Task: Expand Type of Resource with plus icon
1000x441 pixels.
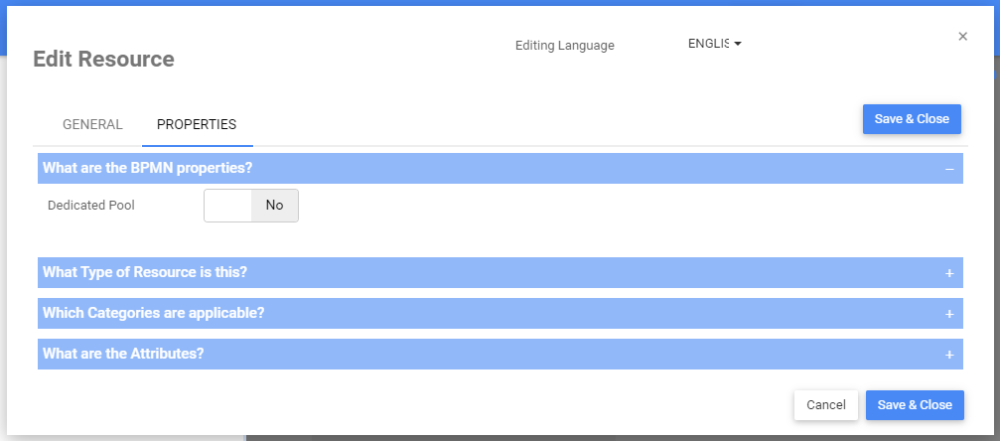Action: (949, 273)
